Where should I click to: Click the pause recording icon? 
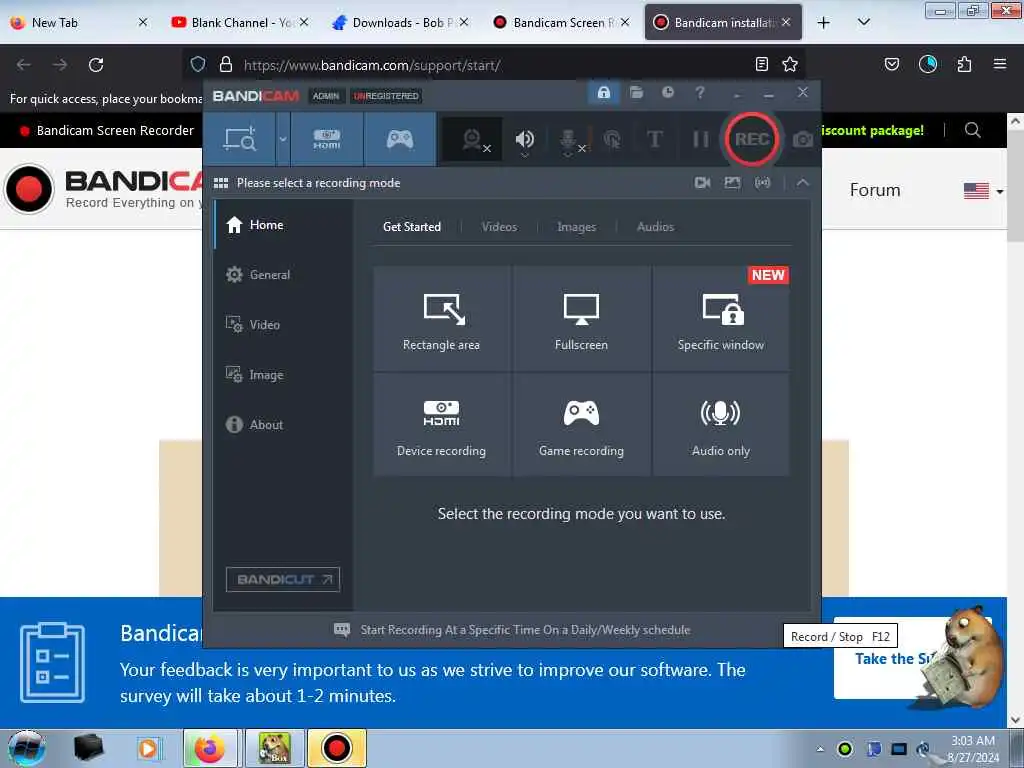(700, 139)
